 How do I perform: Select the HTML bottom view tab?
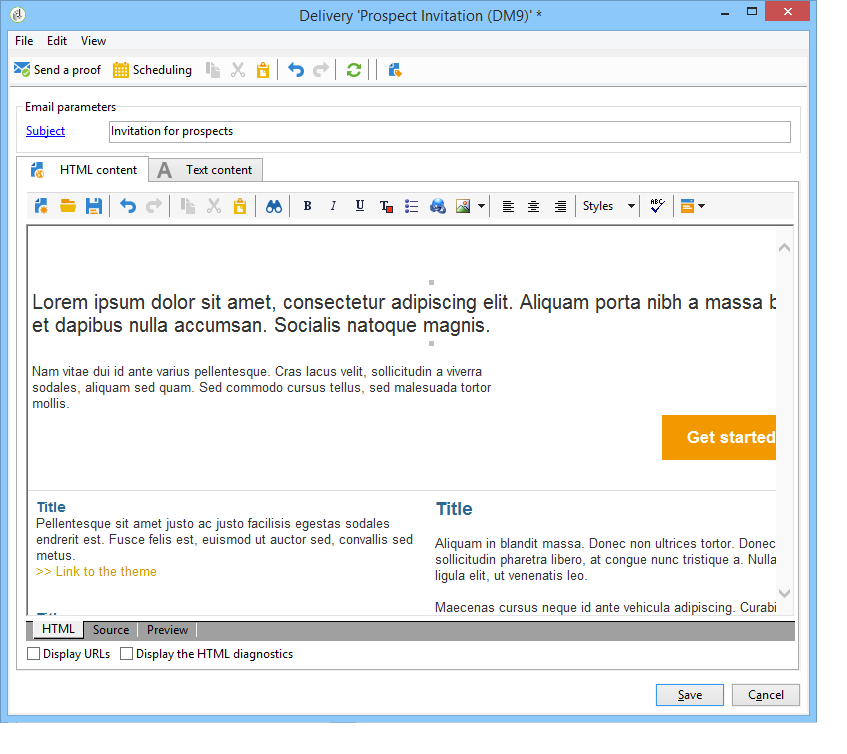58,629
